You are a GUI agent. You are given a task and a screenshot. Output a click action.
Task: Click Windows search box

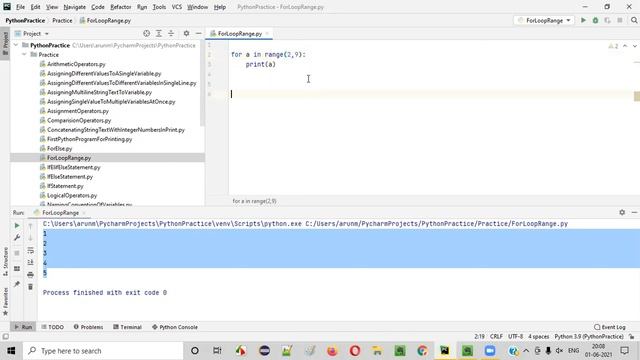pos(102,351)
